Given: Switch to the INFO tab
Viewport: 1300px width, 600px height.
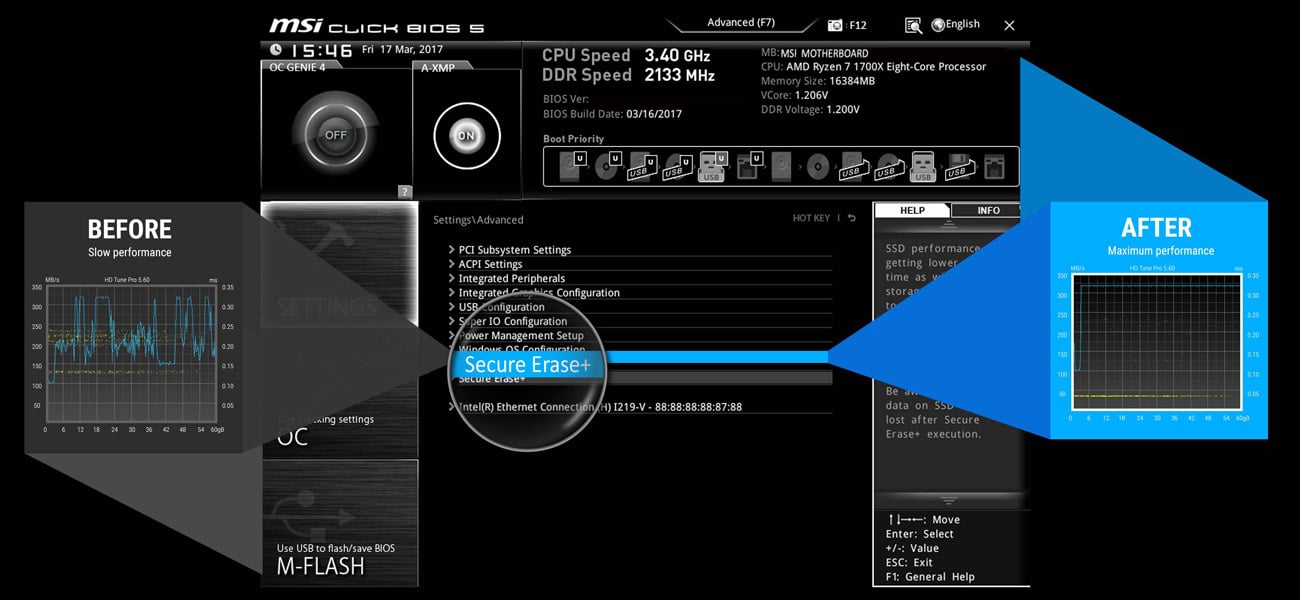Looking at the screenshot, I should 988,210.
